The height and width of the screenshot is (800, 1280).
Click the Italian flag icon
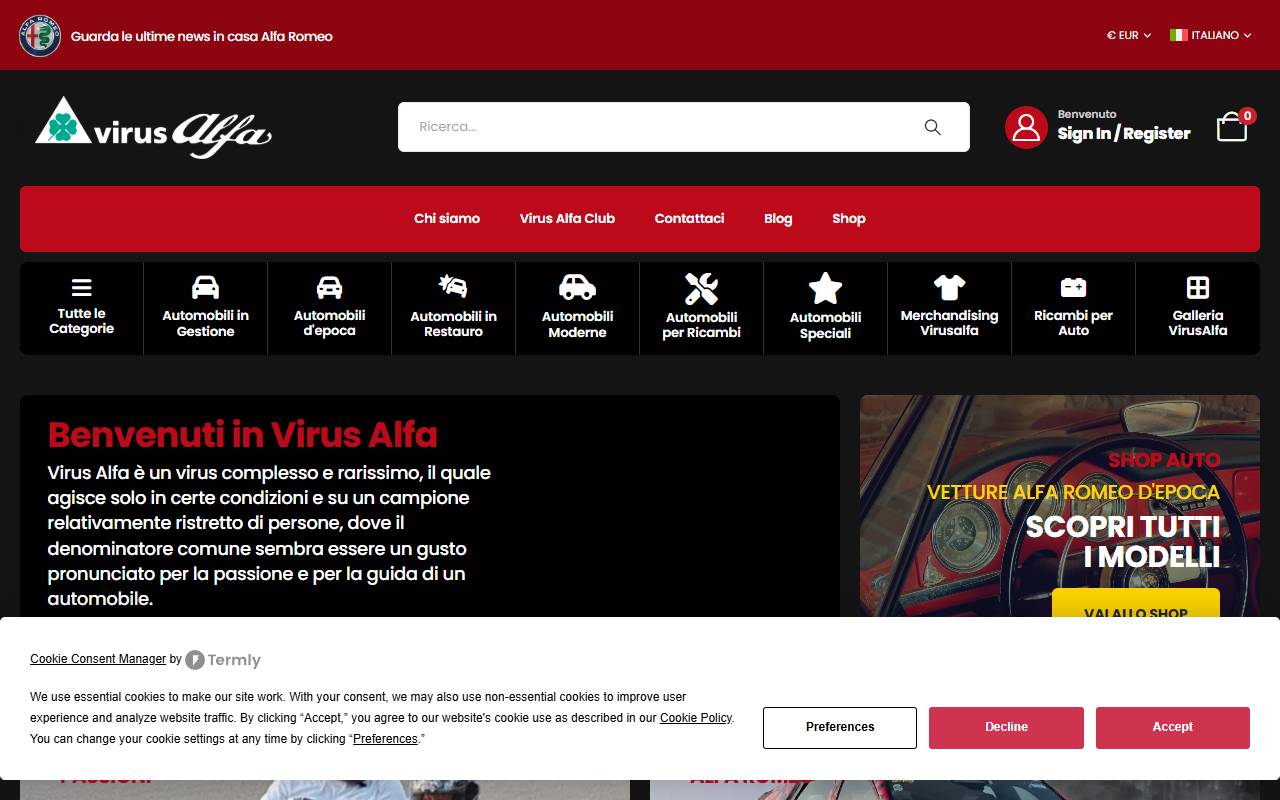(x=1179, y=35)
